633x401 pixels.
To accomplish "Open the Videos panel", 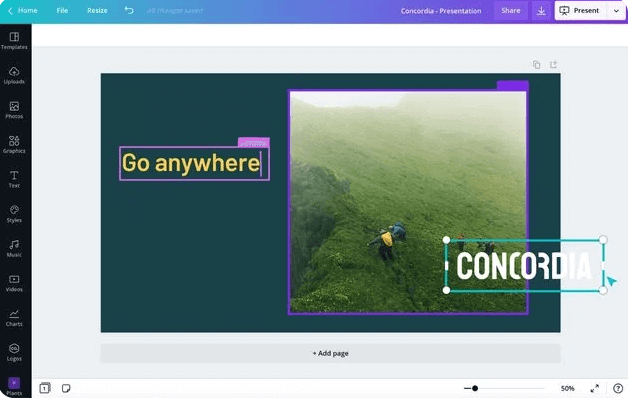I will pyautogui.click(x=14, y=283).
